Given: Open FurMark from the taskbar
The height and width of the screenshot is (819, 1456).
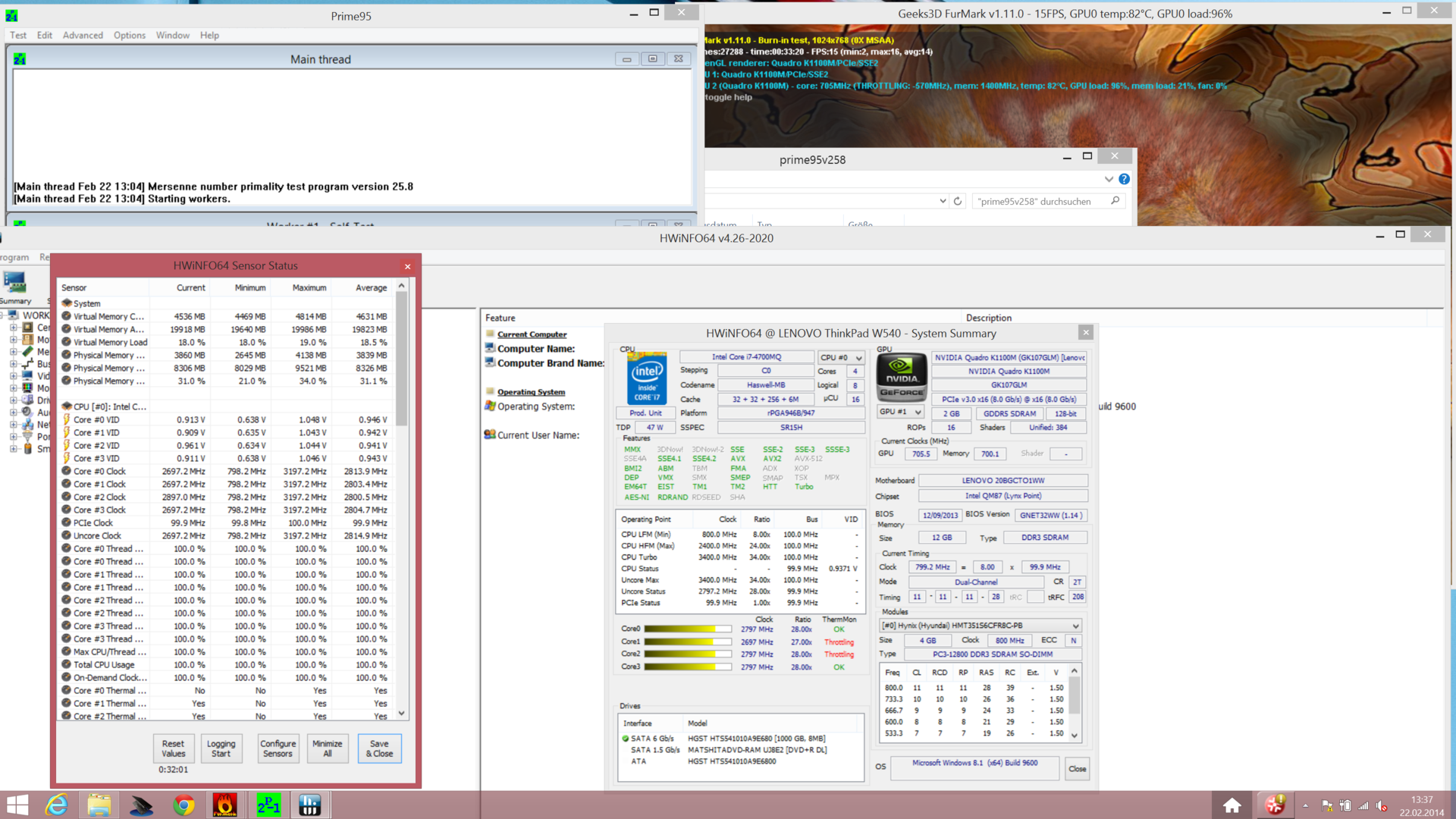Looking at the screenshot, I should (225, 805).
